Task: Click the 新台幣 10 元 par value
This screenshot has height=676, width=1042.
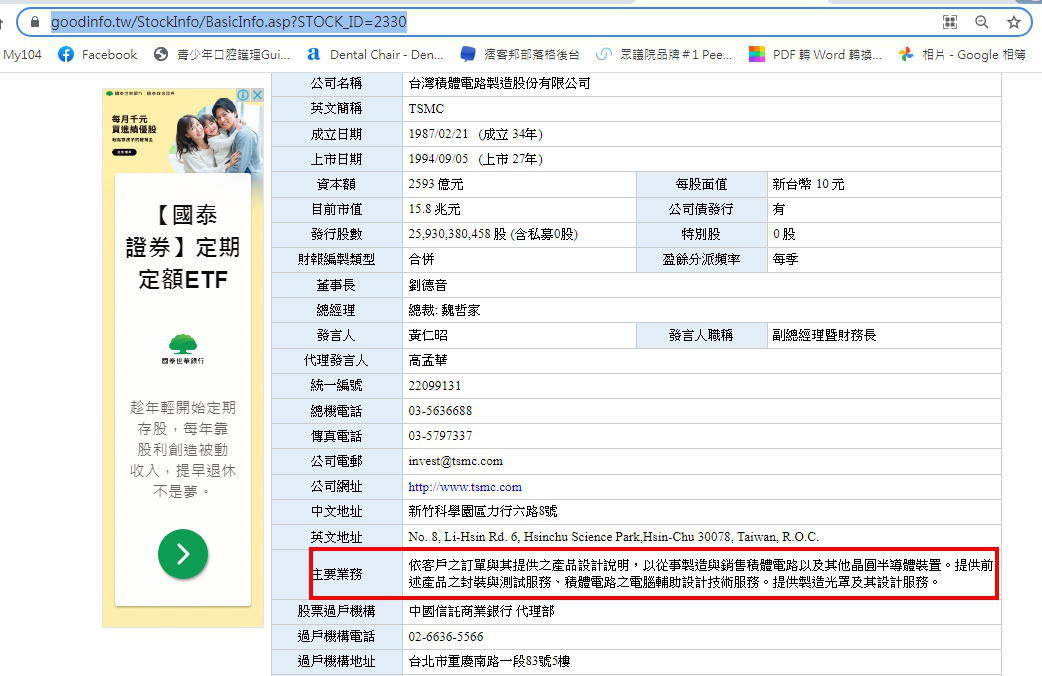Action: (808, 184)
